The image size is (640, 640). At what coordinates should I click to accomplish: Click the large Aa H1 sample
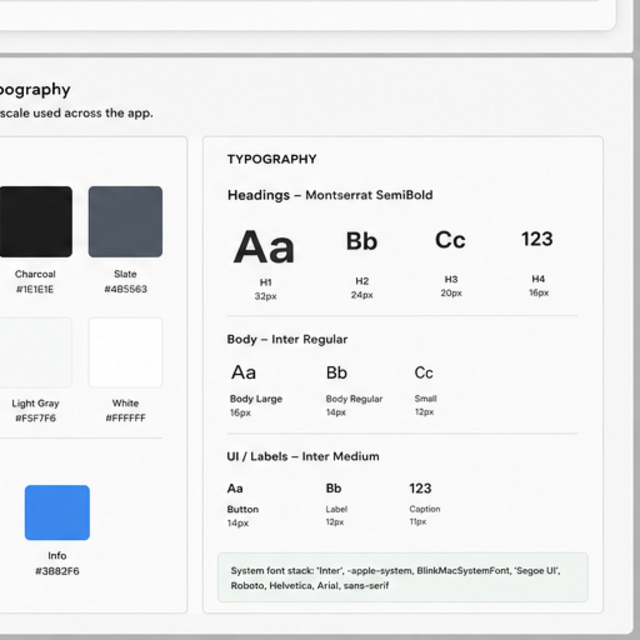tap(264, 247)
